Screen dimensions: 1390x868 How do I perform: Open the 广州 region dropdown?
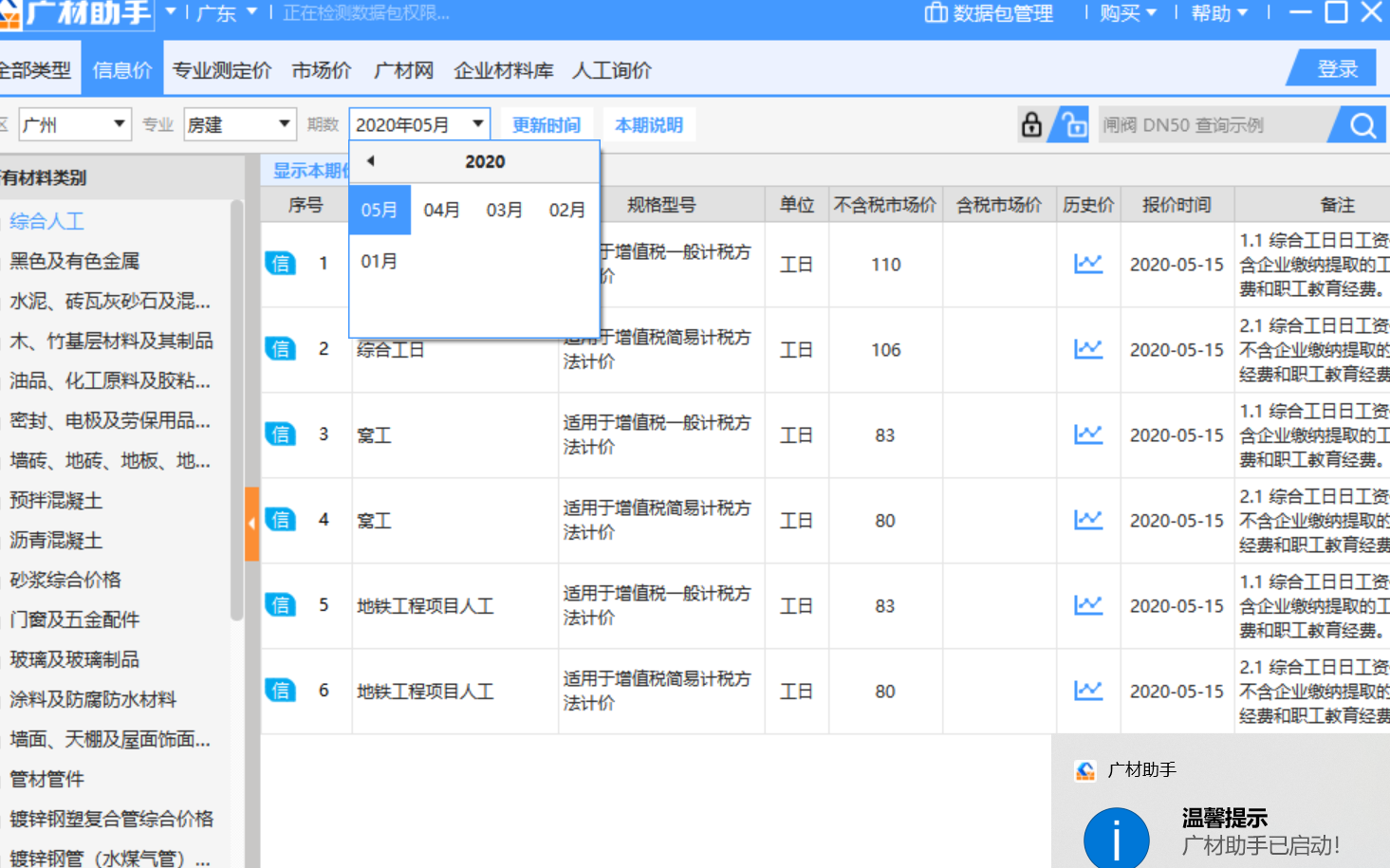click(x=75, y=124)
